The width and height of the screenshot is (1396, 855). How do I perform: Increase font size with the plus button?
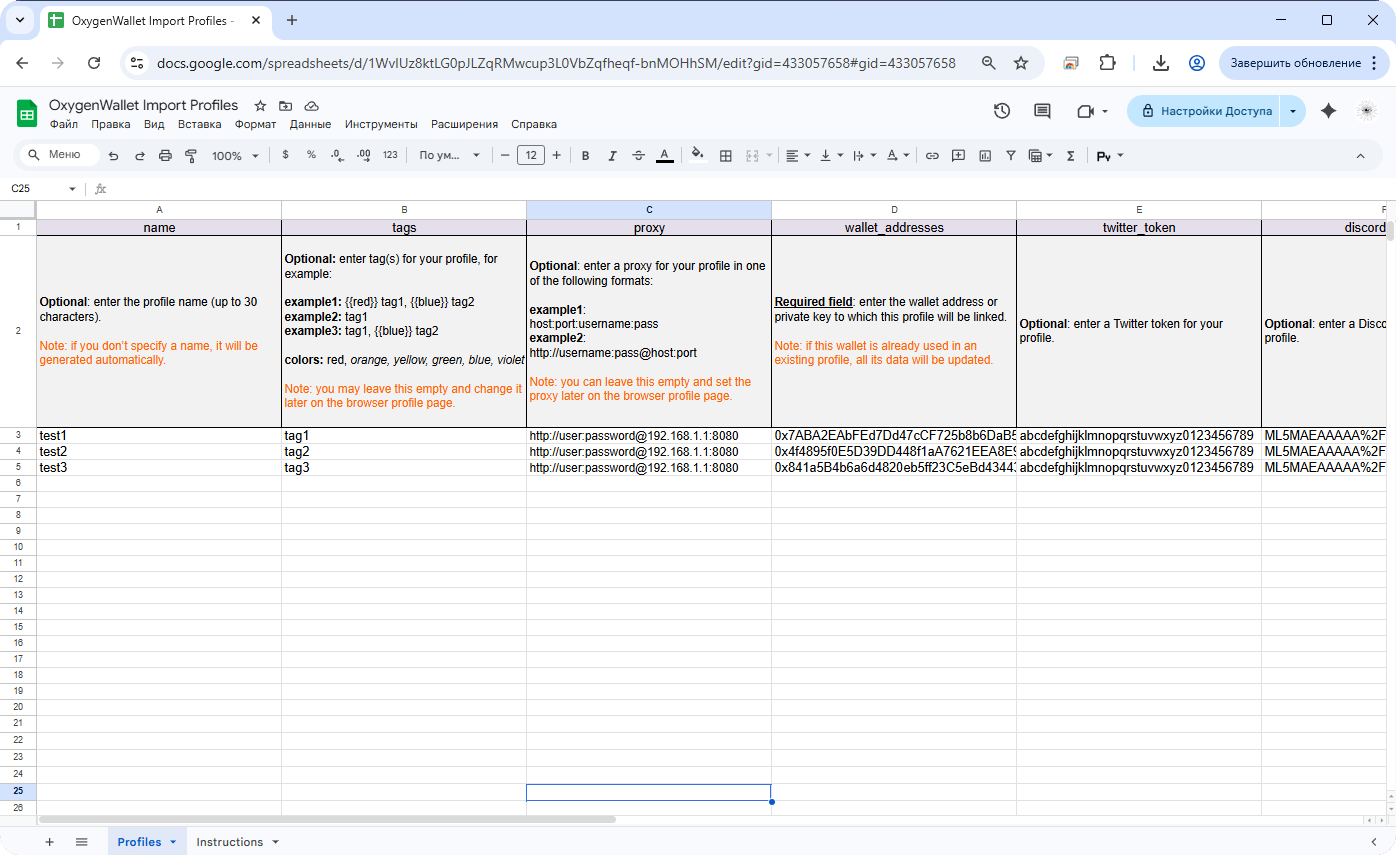click(x=557, y=155)
